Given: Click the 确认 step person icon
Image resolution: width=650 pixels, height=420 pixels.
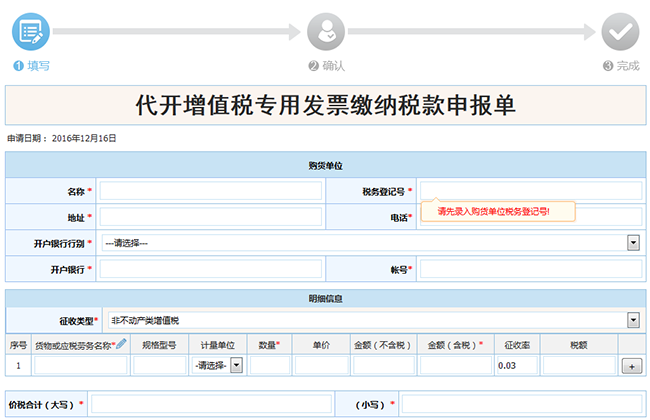Looking at the screenshot, I should [325, 31].
